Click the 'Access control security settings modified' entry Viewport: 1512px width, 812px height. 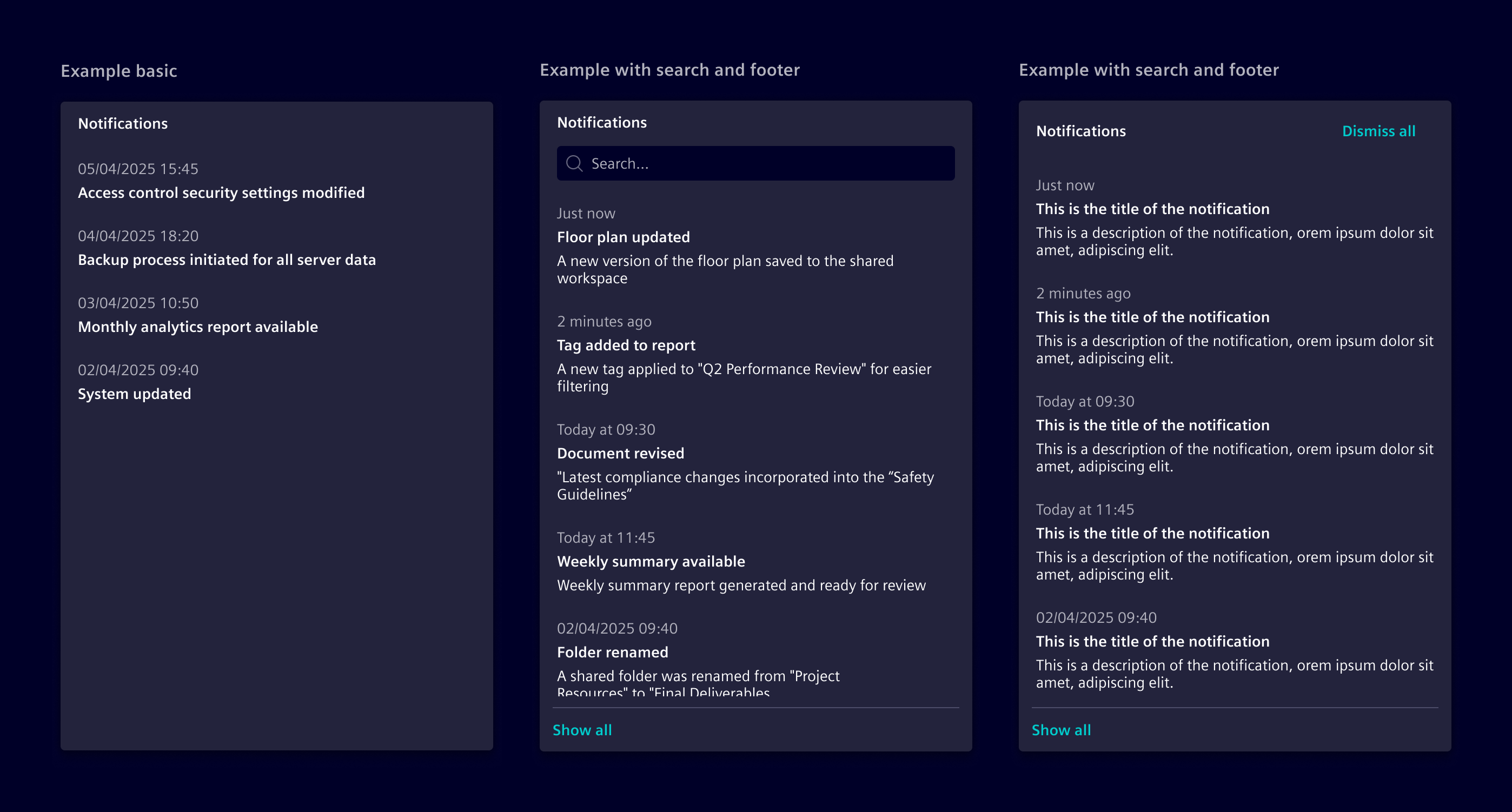(221, 192)
